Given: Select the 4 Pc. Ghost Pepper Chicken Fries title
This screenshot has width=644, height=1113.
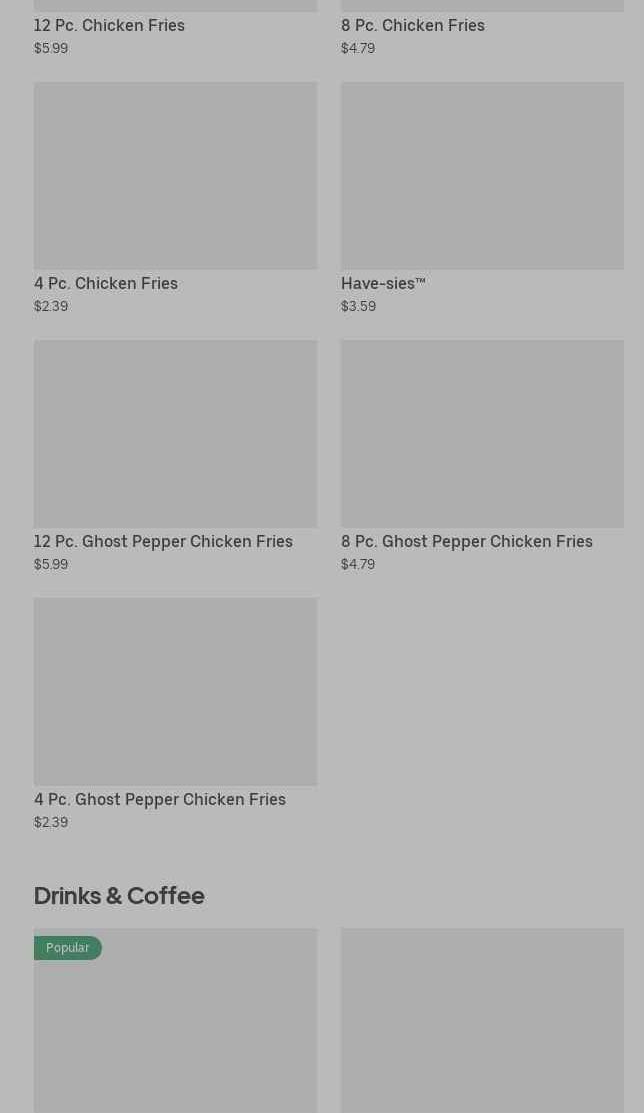Looking at the screenshot, I should pyautogui.click(x=160, y=799).
